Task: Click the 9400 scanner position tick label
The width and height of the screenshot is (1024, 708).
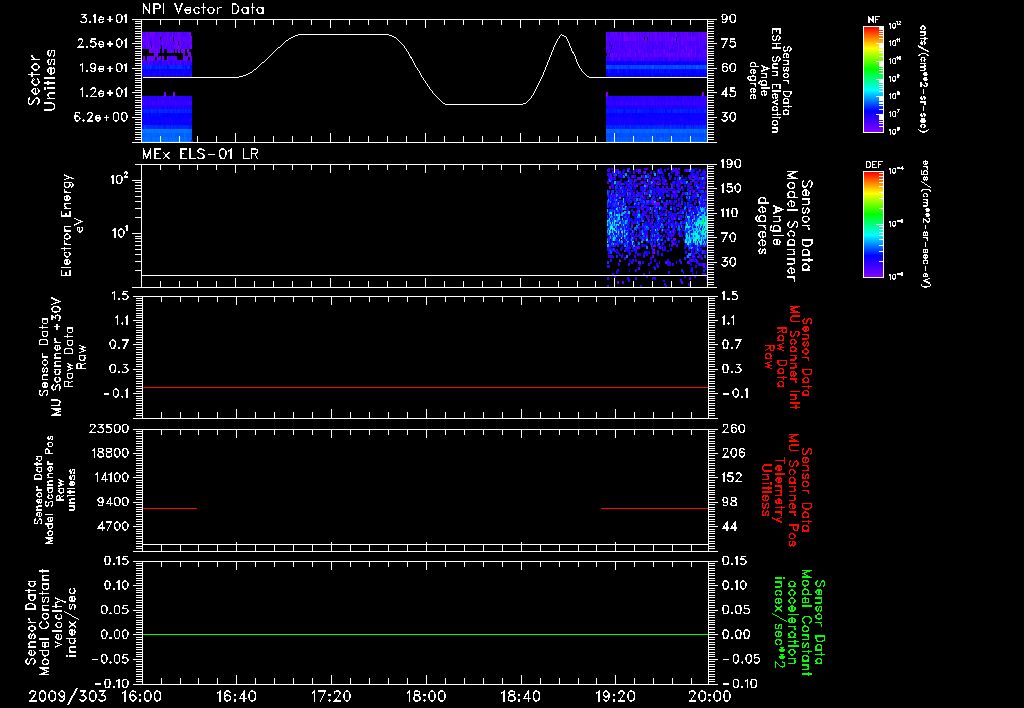Action: click(112, 502)
